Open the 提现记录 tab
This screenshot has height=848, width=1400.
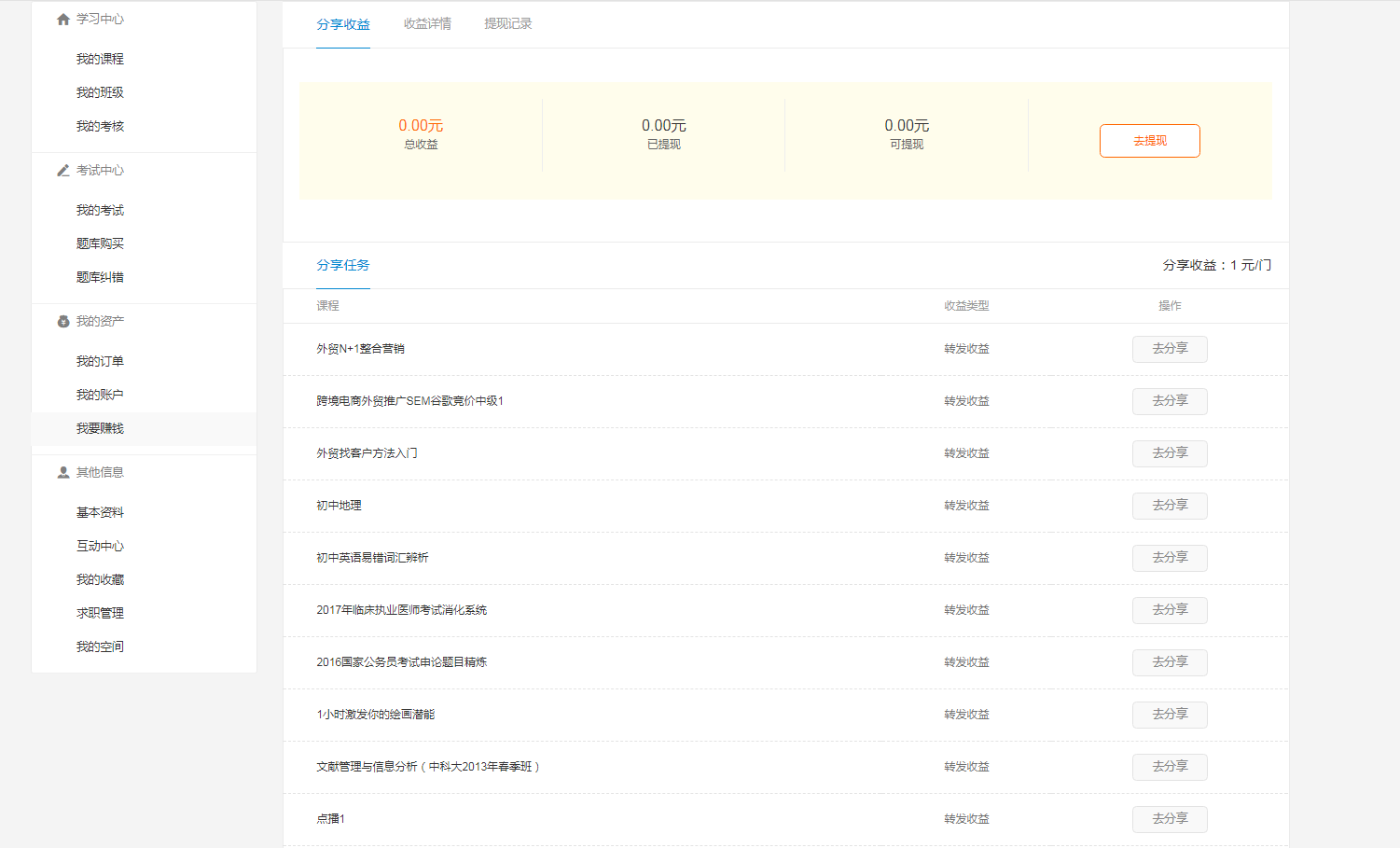(507, 24)
